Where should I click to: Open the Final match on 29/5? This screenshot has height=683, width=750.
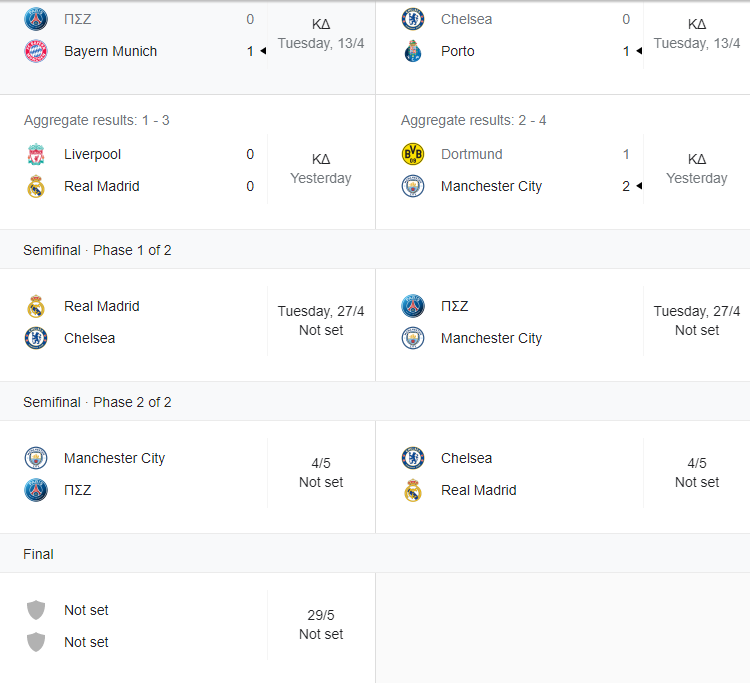click(x=188, y=628)
